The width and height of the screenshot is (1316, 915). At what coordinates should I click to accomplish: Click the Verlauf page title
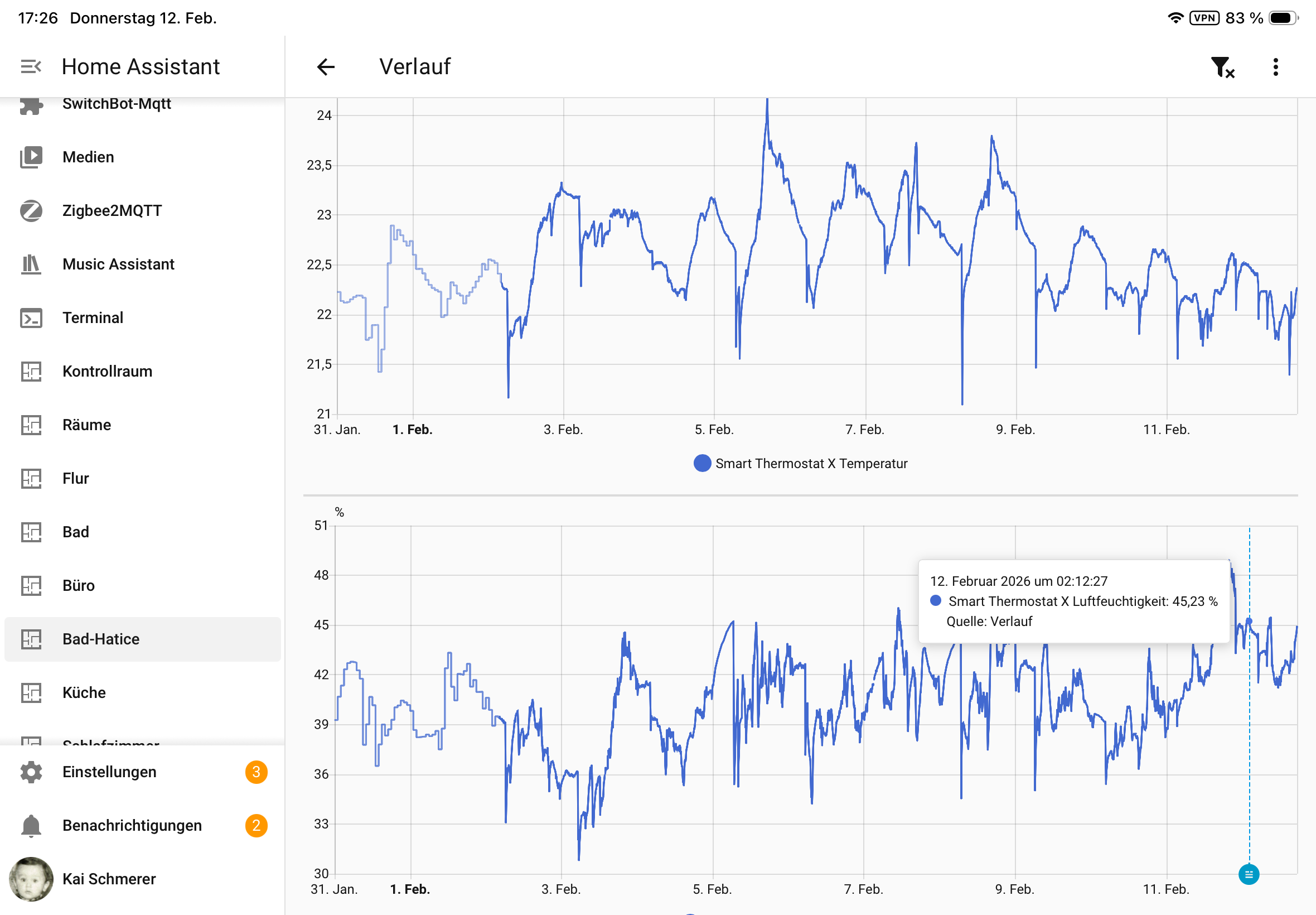(x=415, y=66)
